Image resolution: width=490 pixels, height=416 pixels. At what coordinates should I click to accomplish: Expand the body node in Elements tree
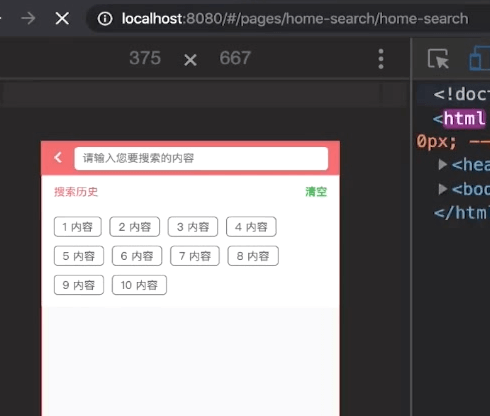click(442, 189)
